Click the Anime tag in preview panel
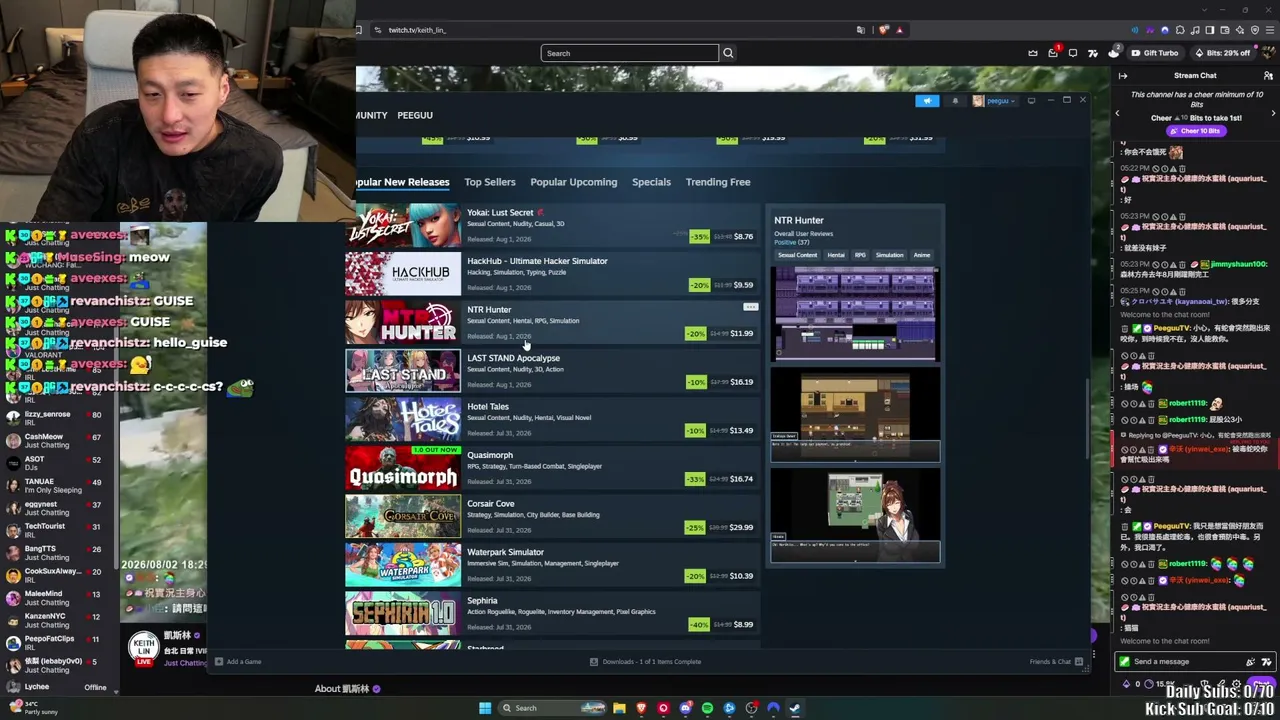The width and height of the screenshot is (1280, 720). click(922, 255)
